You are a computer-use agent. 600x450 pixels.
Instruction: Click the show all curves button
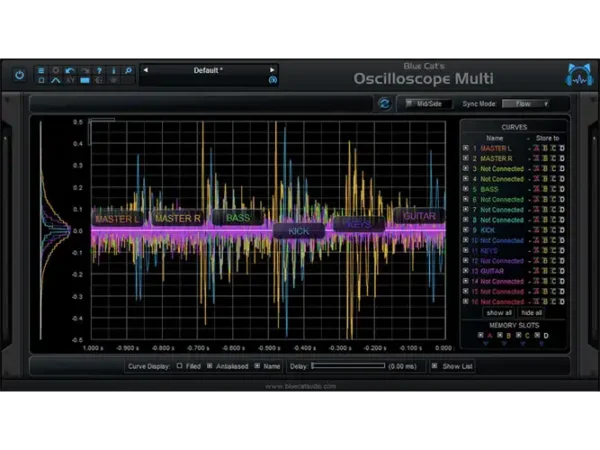click(499, 313)
